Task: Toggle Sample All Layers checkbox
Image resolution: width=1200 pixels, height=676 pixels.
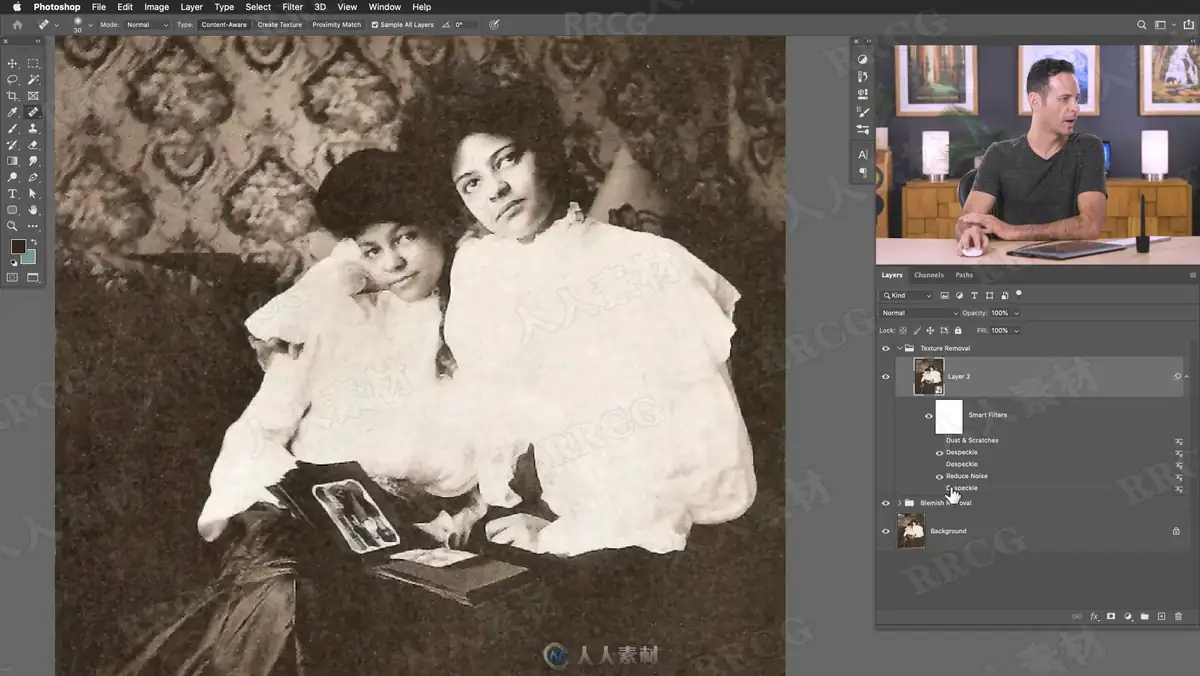Action: 375,24
